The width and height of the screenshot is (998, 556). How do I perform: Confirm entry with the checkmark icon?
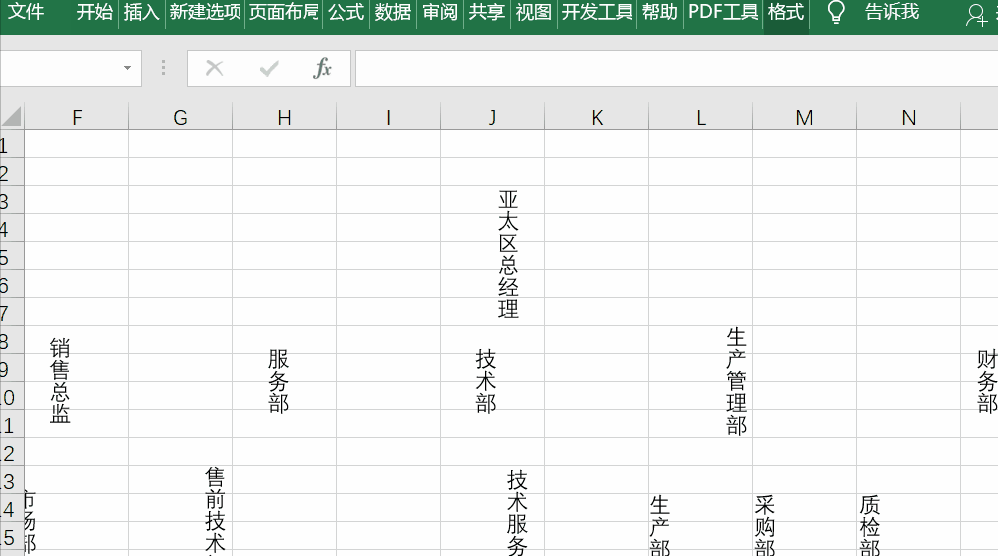[269, 68]
